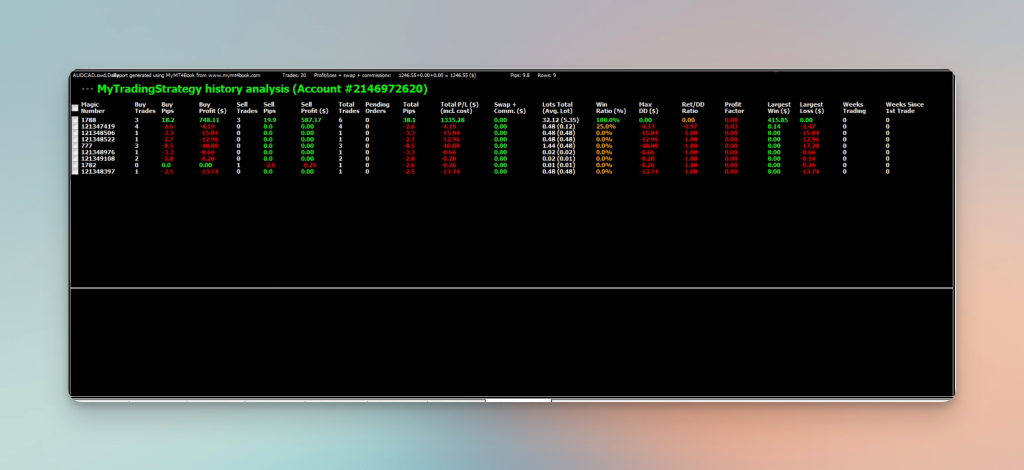This screenshot has height=470, width=1024.
Task: Select the checkbox beside magic number 777
Action: (75, 146)
